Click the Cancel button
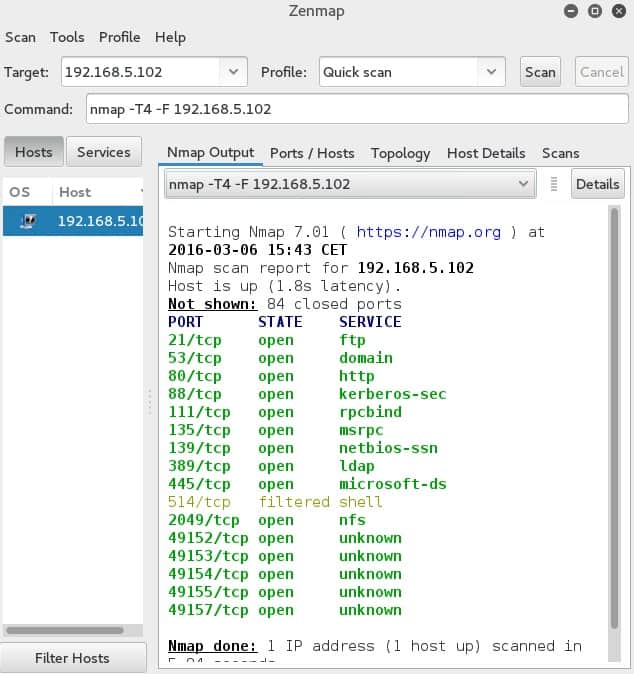Screen dimensions: 634x674 point(602,72)
